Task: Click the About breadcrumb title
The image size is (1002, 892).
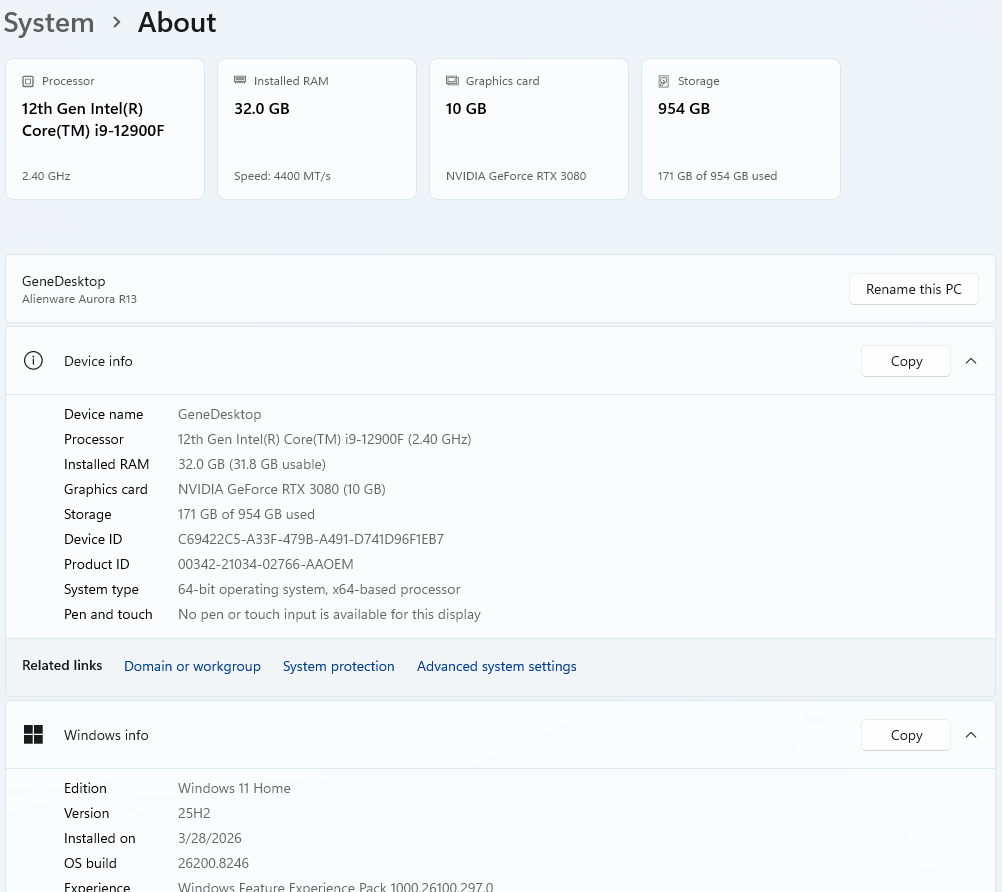Action: pos(177,23)
